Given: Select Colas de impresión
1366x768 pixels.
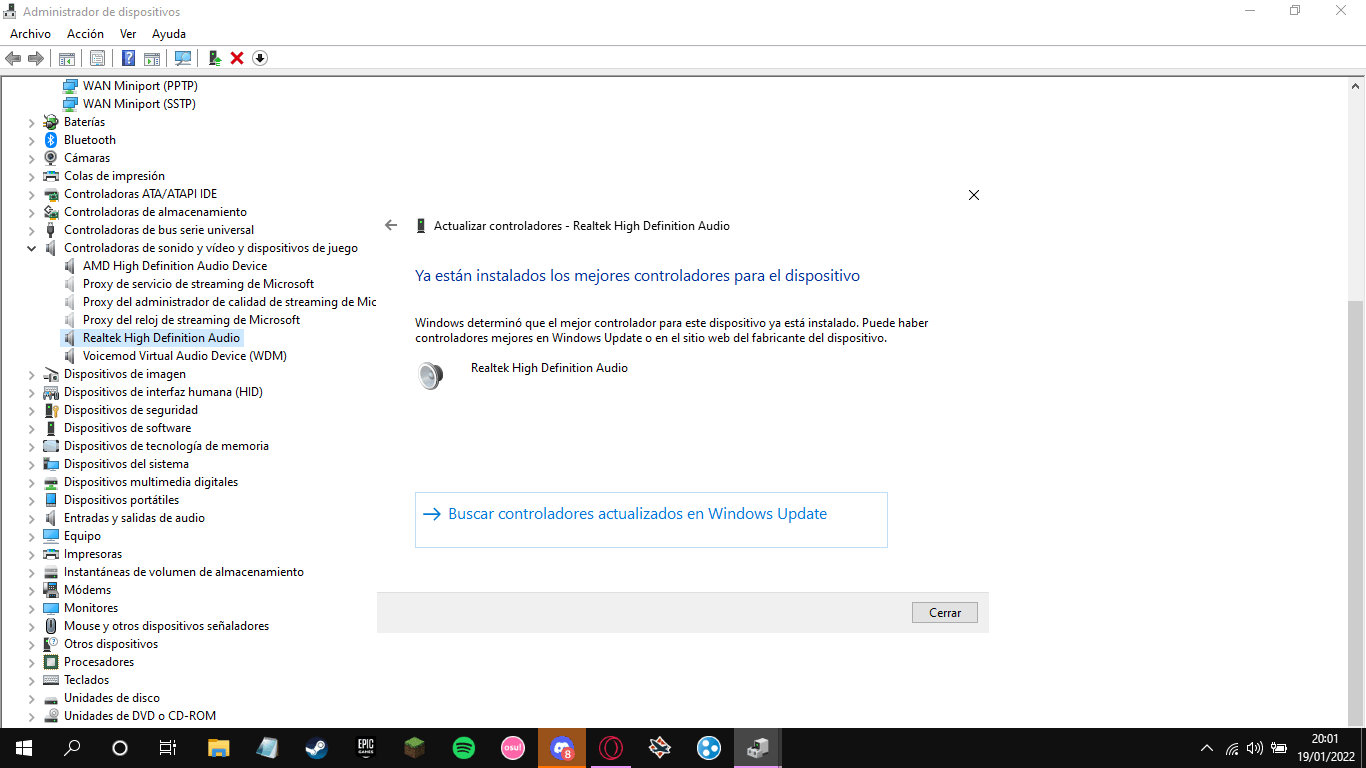Looking at the screenshot, I should click(114, 176).
